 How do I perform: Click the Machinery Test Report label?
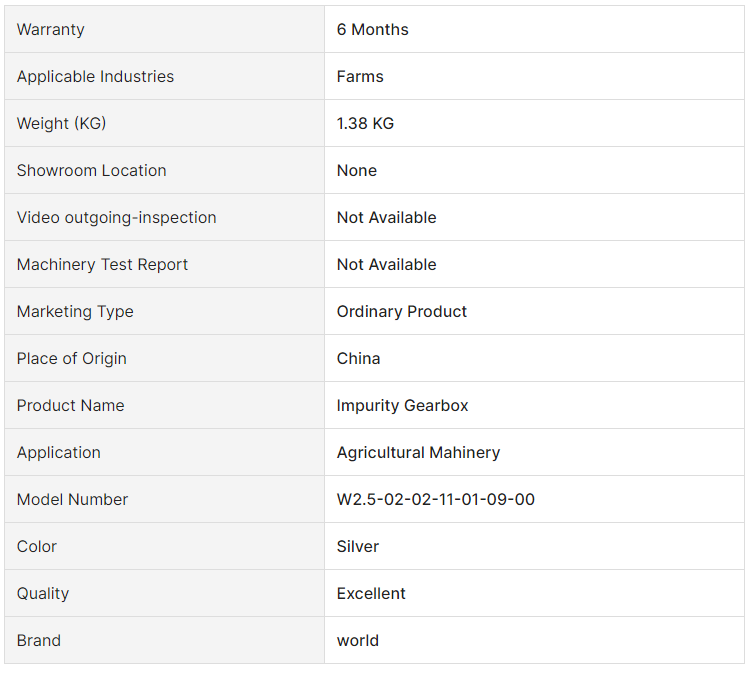coord(102,265)
